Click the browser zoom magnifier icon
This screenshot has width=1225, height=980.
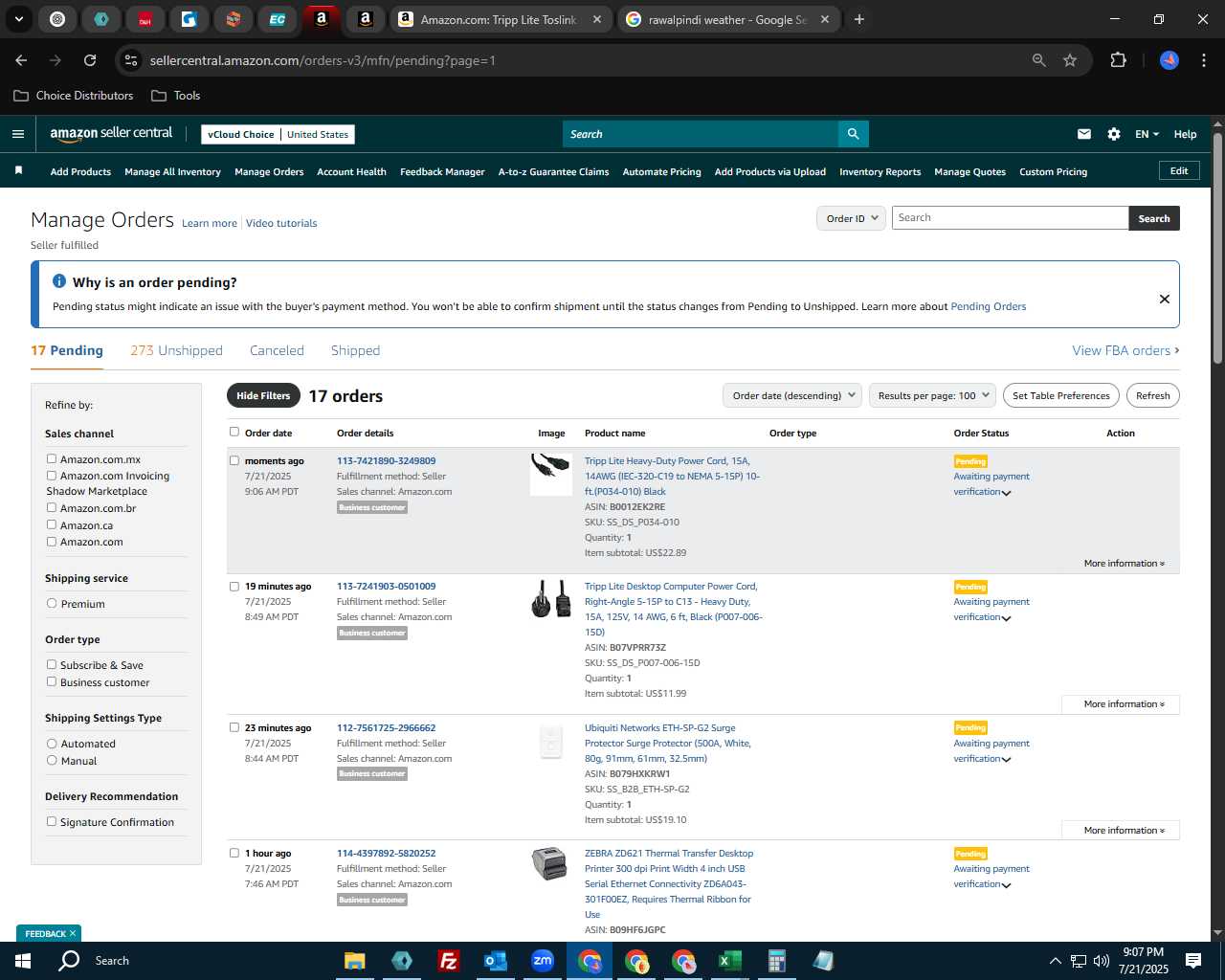pyautogui.click(x=1039, y=60)
